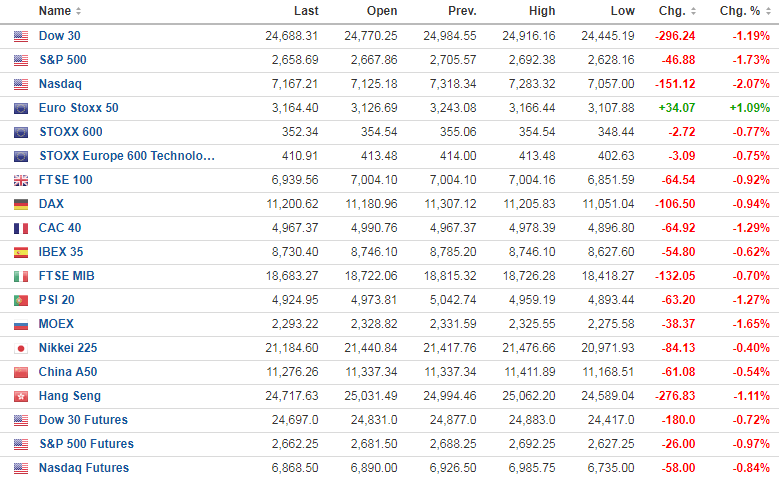
Task: Open the FTSE MIB link
Action: click(x=66, y=276)
